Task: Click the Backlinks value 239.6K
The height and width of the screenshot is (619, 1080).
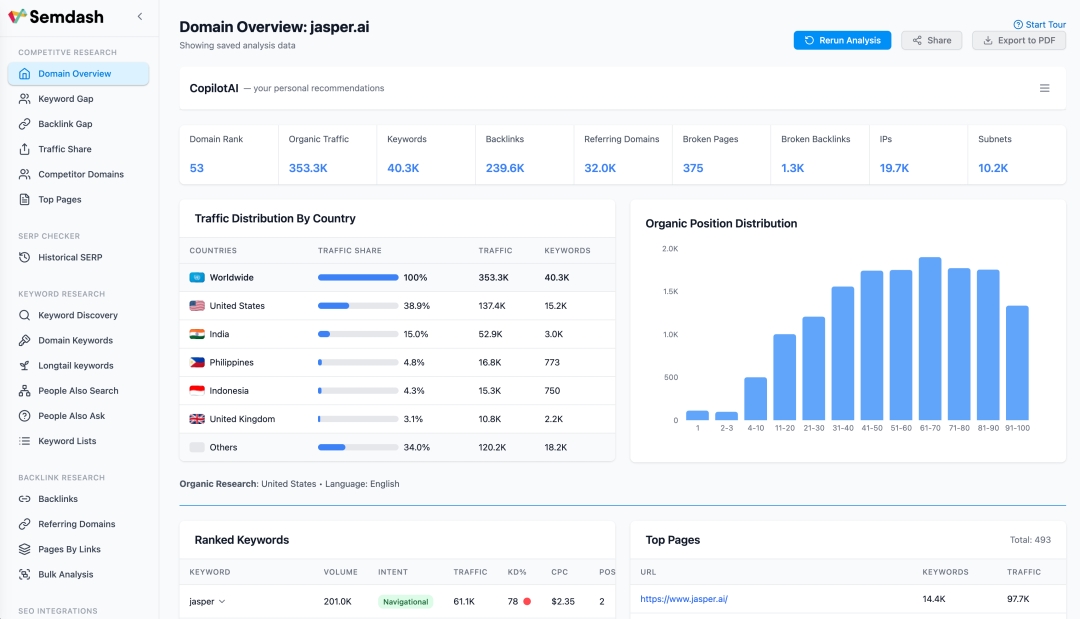Action: (505, 168)
